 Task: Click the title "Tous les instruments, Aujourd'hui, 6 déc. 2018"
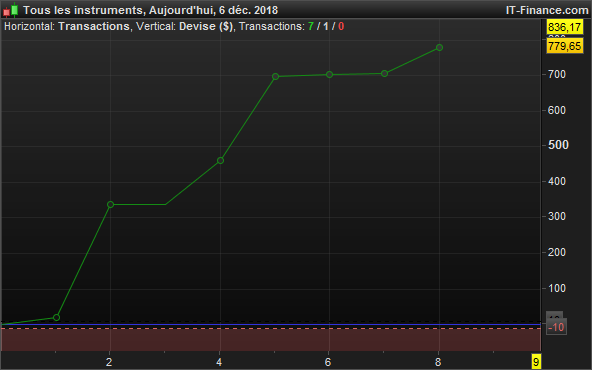150,10
